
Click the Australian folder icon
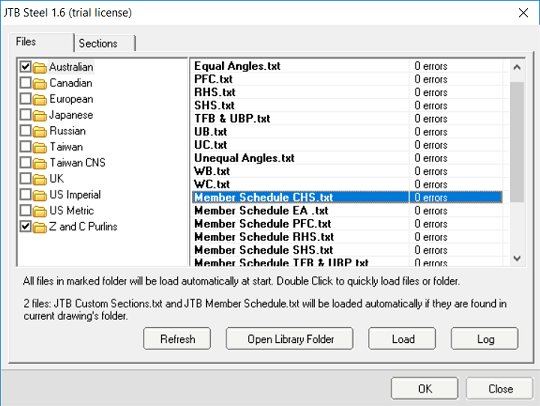pyautogui.click(x=40, y=67)
